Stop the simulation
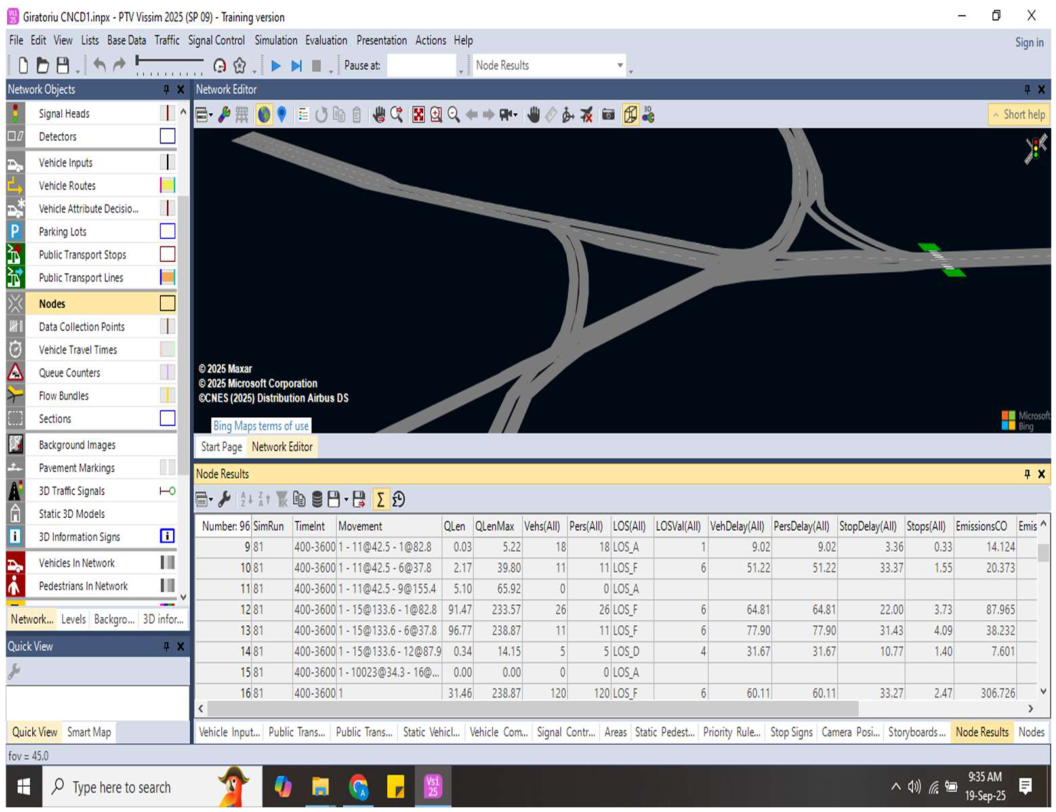Screen dimensions: 1056x812 316,65
